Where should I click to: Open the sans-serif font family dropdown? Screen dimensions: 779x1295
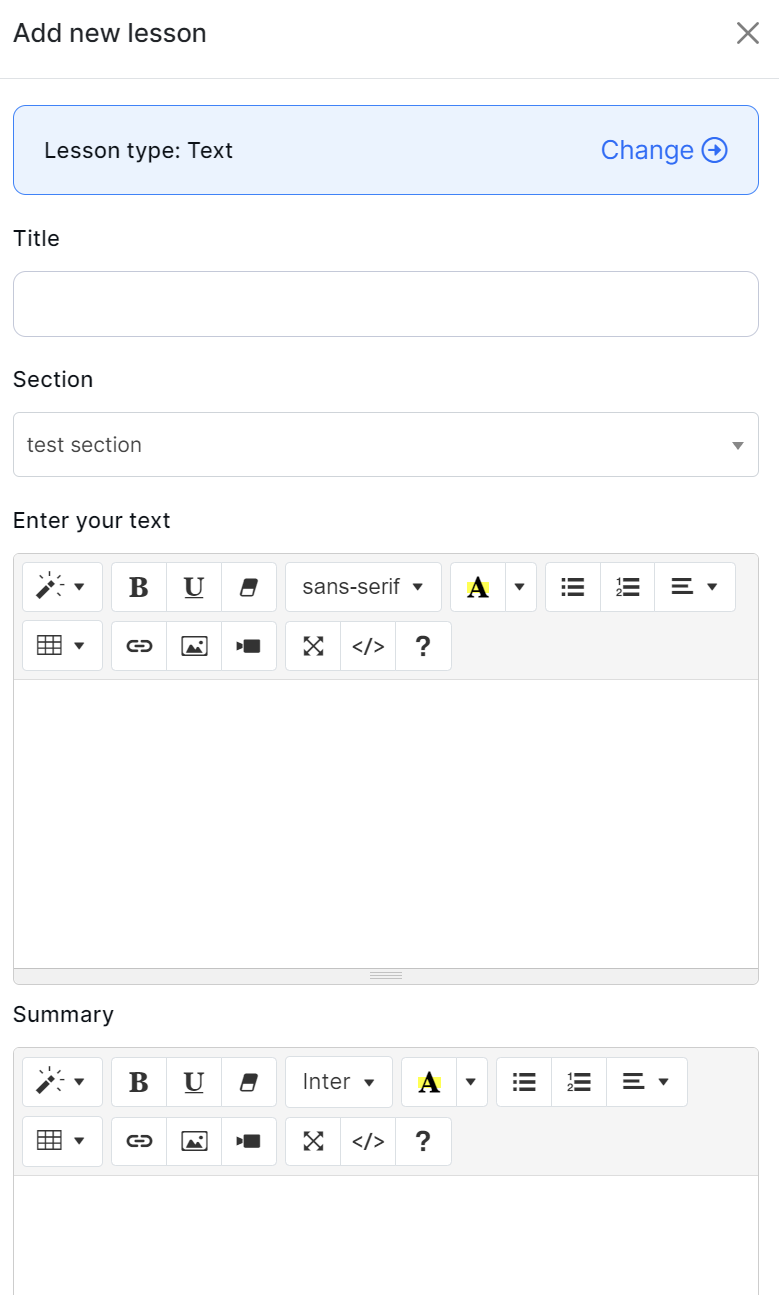(x=363, y=587)
